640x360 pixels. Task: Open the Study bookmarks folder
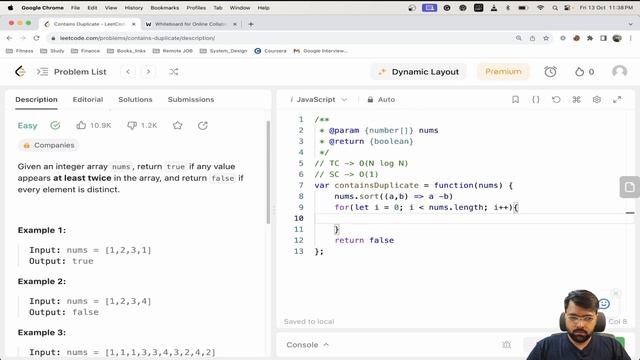52,51
